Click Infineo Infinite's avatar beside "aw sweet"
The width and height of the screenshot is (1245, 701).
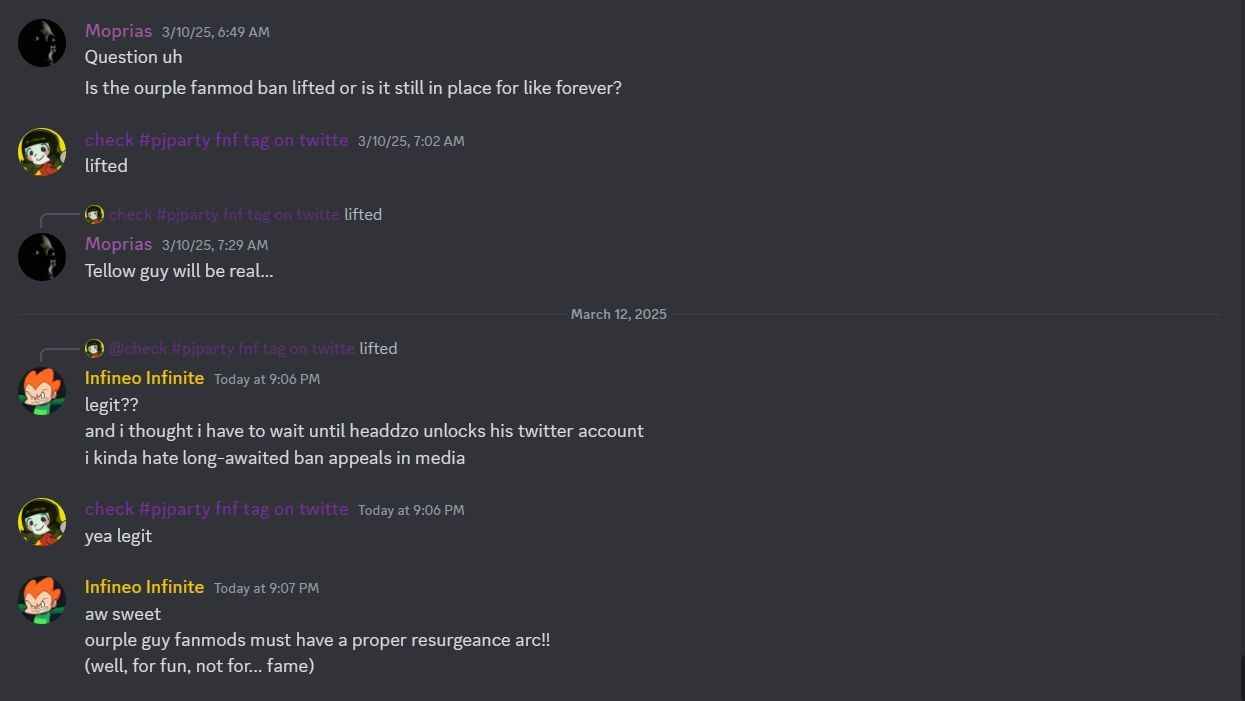pyautogui.click(x=42, y=600)
